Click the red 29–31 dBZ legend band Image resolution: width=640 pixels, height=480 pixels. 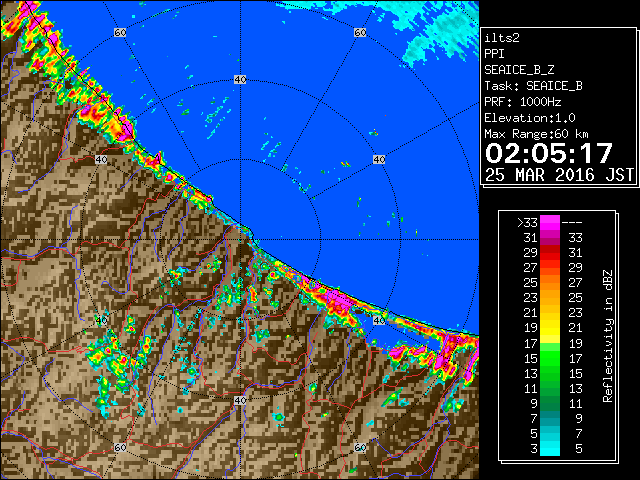pos(550,252)
